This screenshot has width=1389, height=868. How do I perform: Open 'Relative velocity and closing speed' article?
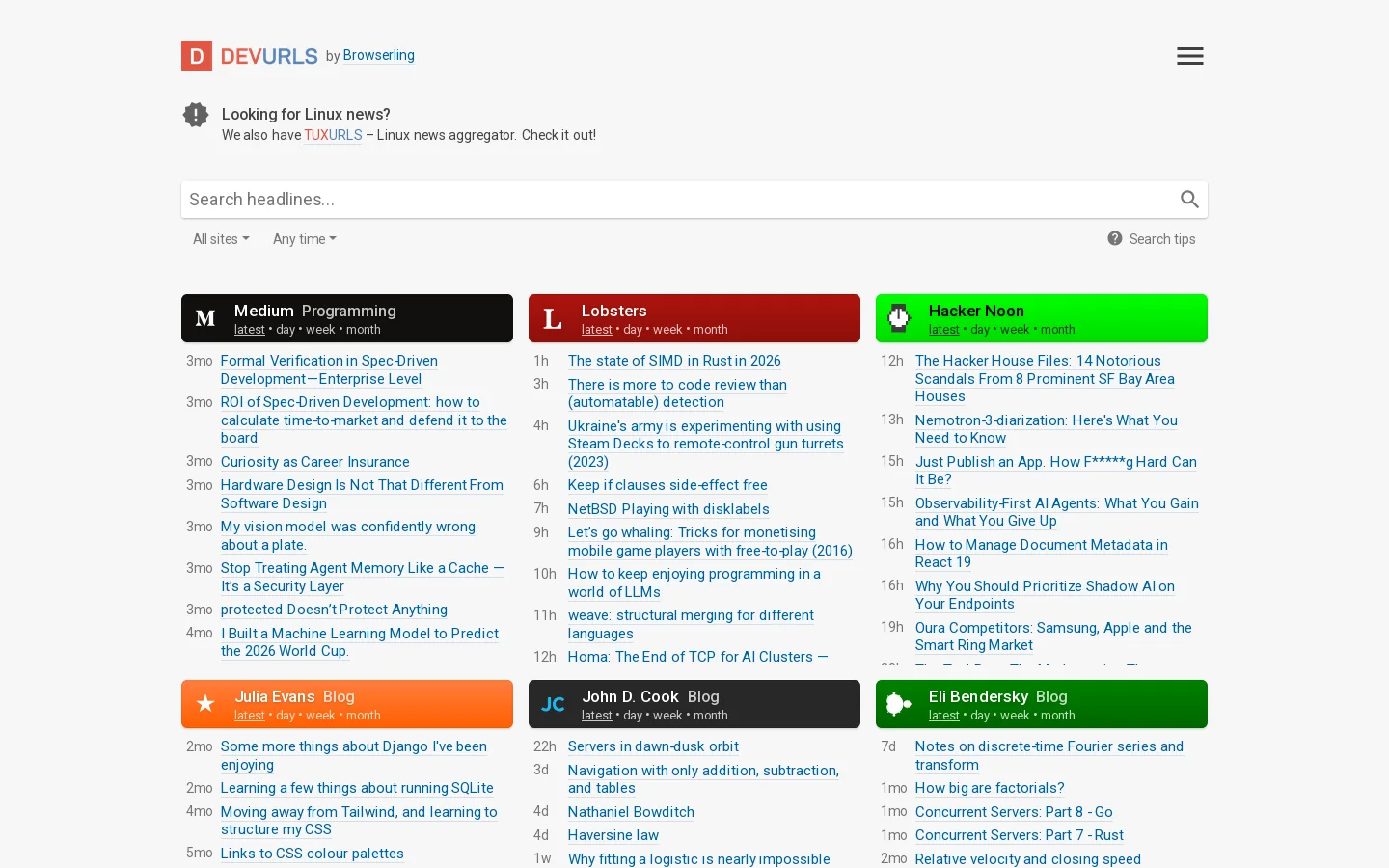[1028, 859]
